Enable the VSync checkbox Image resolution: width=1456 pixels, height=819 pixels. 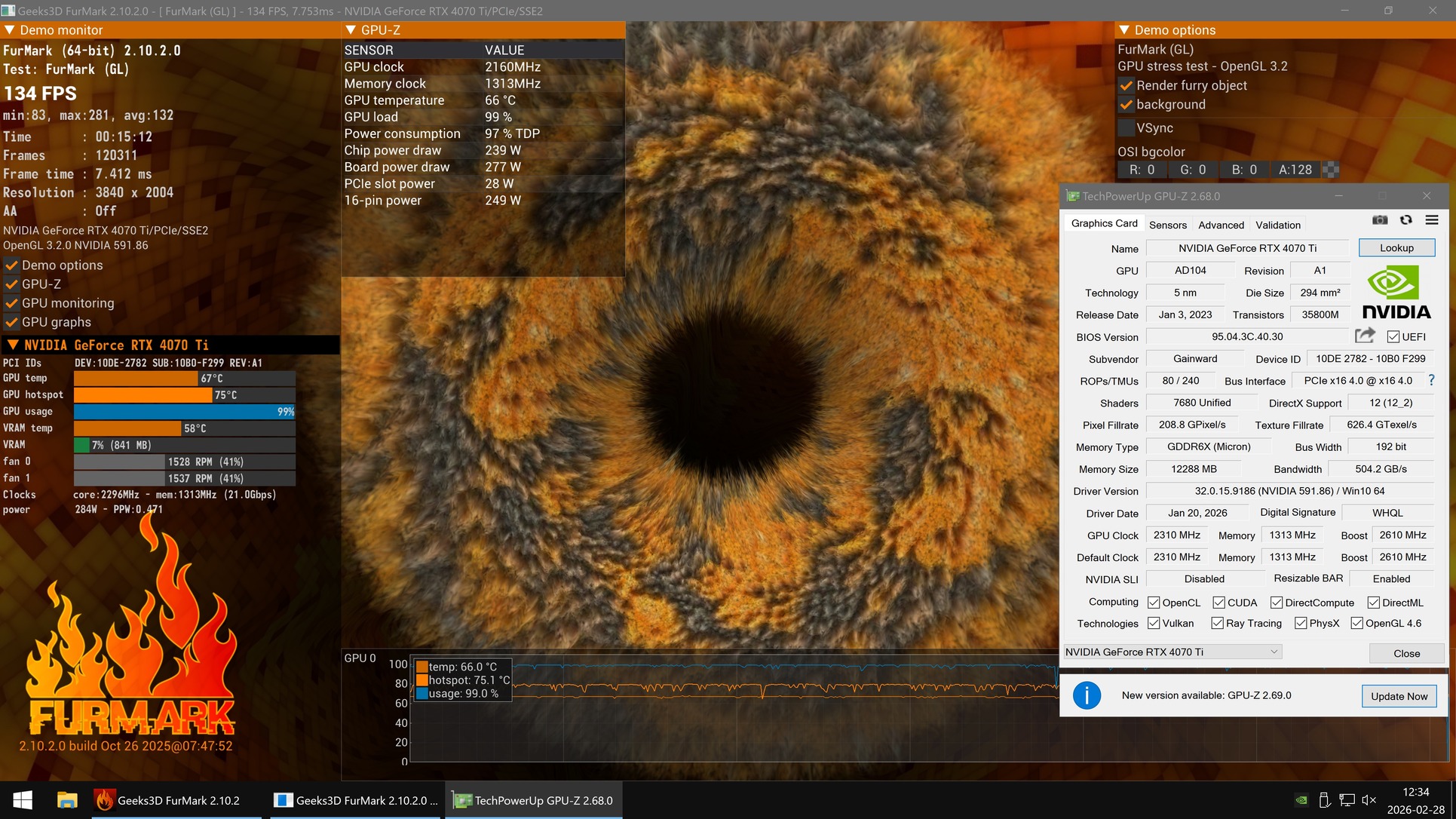click(1126, 128)
